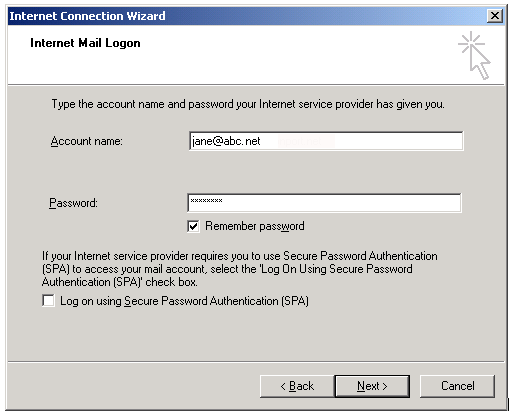Screen dimensions: 514x417
Task: Click the 'Remember password' label text
Action: tap(255, 226)
